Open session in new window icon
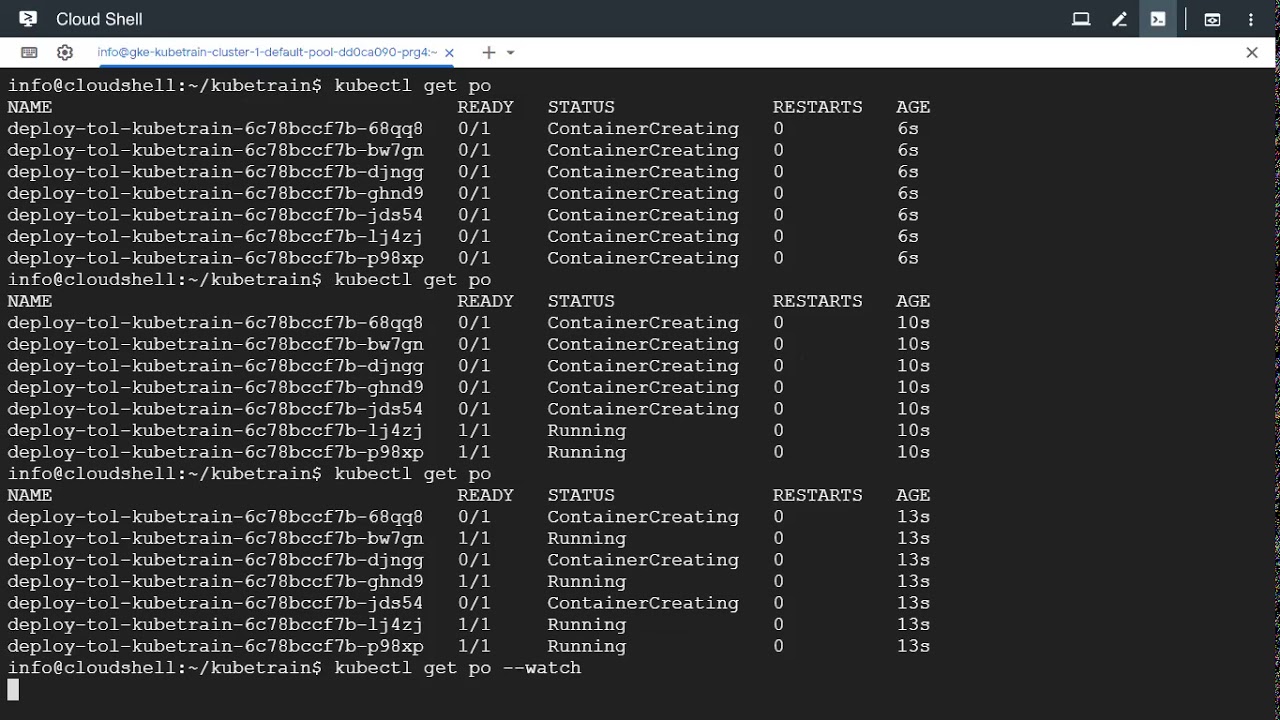 tap(1212, 19)
